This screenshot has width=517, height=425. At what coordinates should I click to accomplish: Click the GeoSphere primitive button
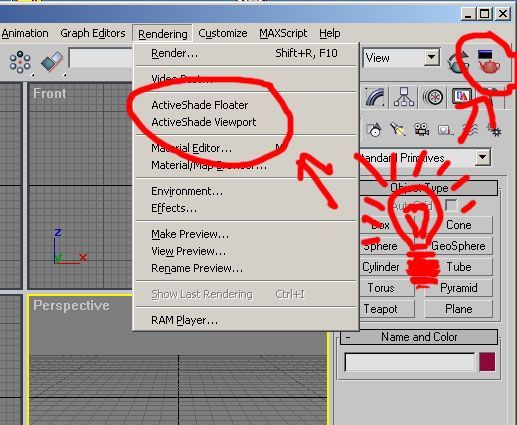[x=459, y=246]
